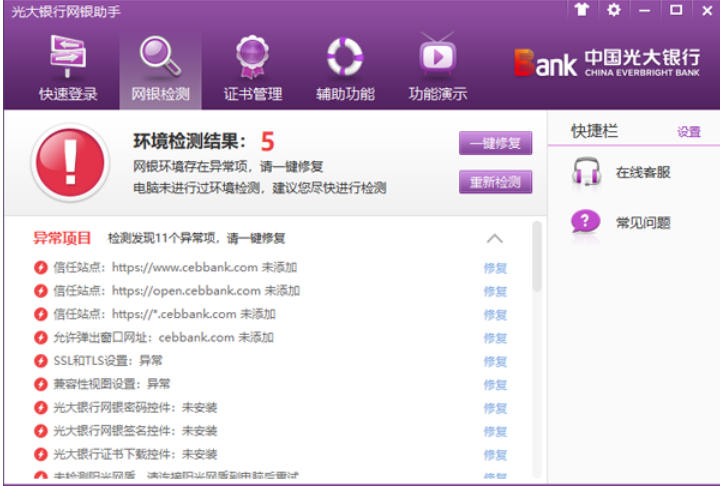Click red icon beside *.cebbank.com trusted site
The height and width of the screenshot is (486, 720).
pos(41,314)
